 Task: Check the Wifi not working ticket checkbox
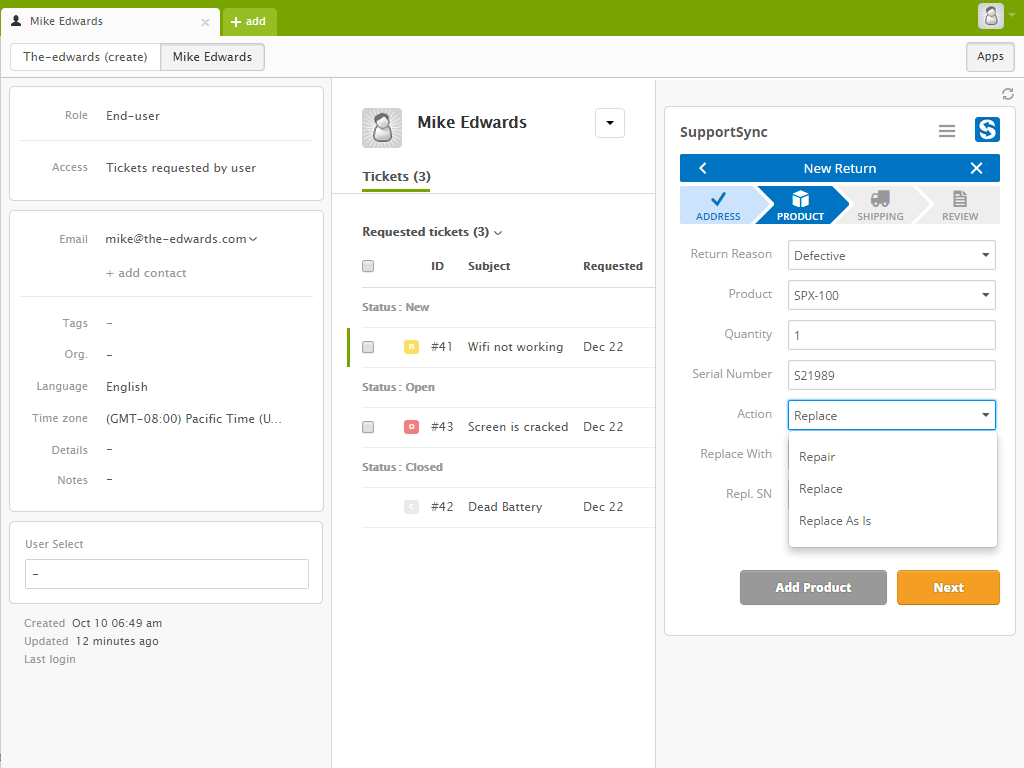coord(368,347)
